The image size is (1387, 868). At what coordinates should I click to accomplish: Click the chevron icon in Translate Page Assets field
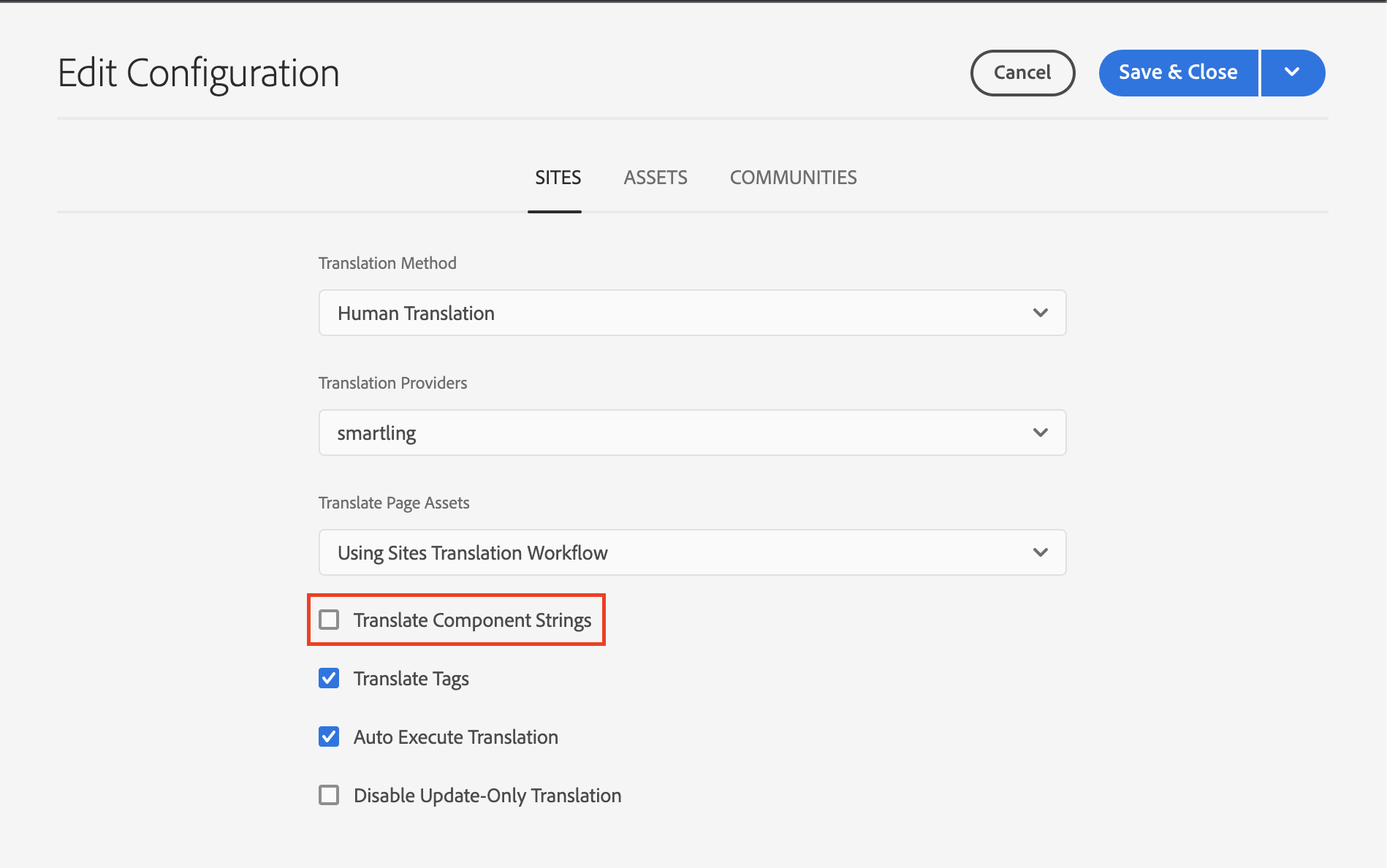coord(1040,552)
